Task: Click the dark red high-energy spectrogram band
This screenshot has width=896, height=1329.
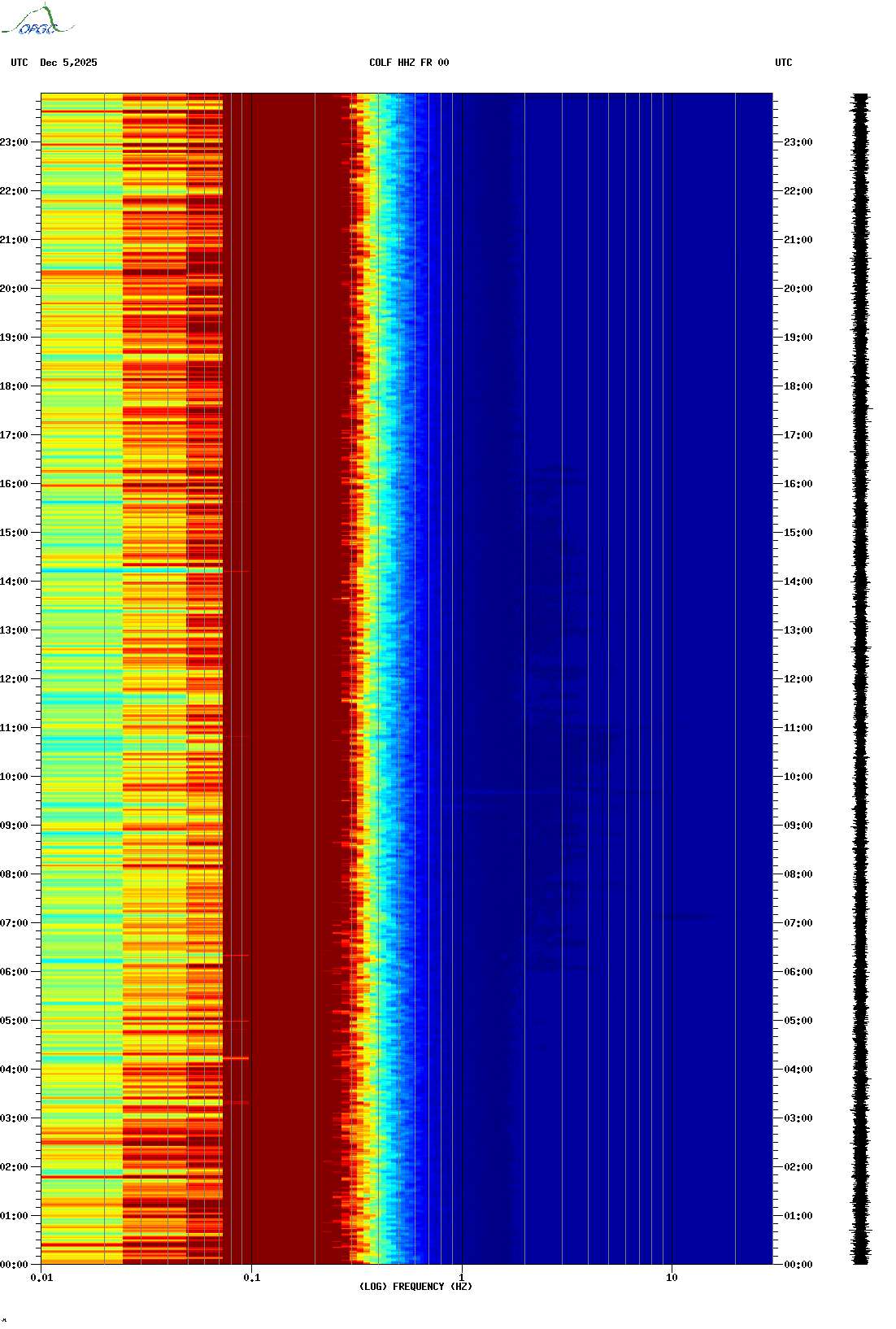Action: [285, 679]
